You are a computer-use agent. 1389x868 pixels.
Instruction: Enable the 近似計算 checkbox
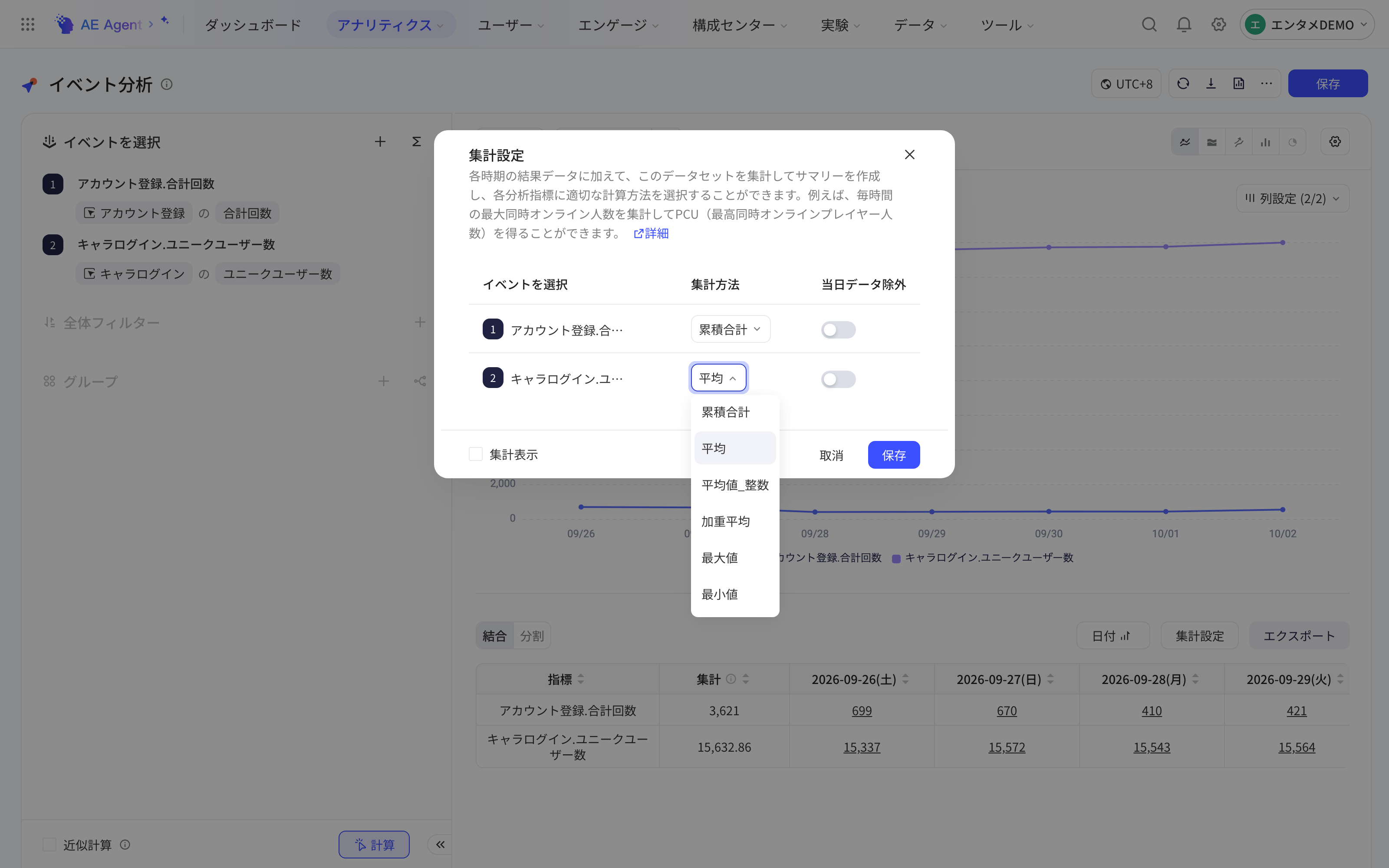coord(49,845)
